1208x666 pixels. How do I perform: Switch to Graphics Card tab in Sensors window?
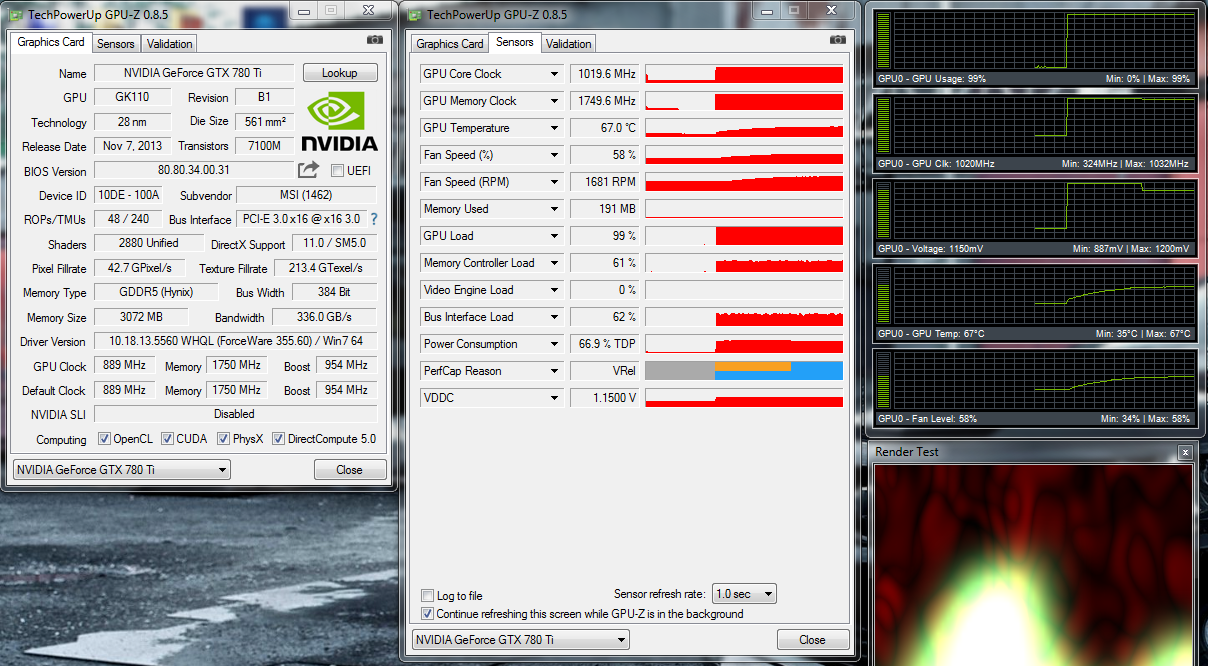pyautogui.click(x=450, y=44)
